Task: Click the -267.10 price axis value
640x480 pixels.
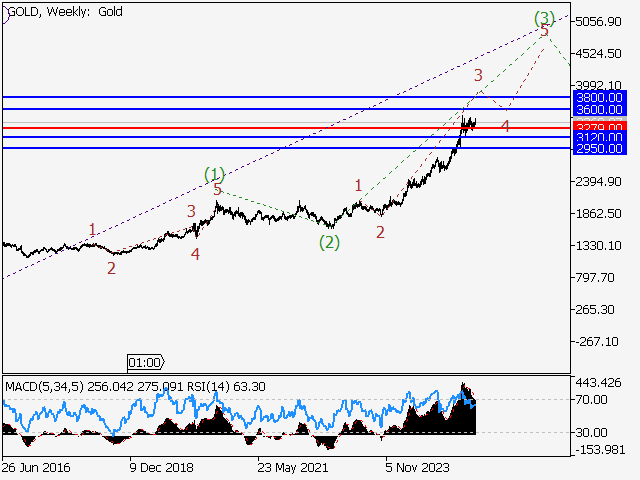Action: [599, 342]
